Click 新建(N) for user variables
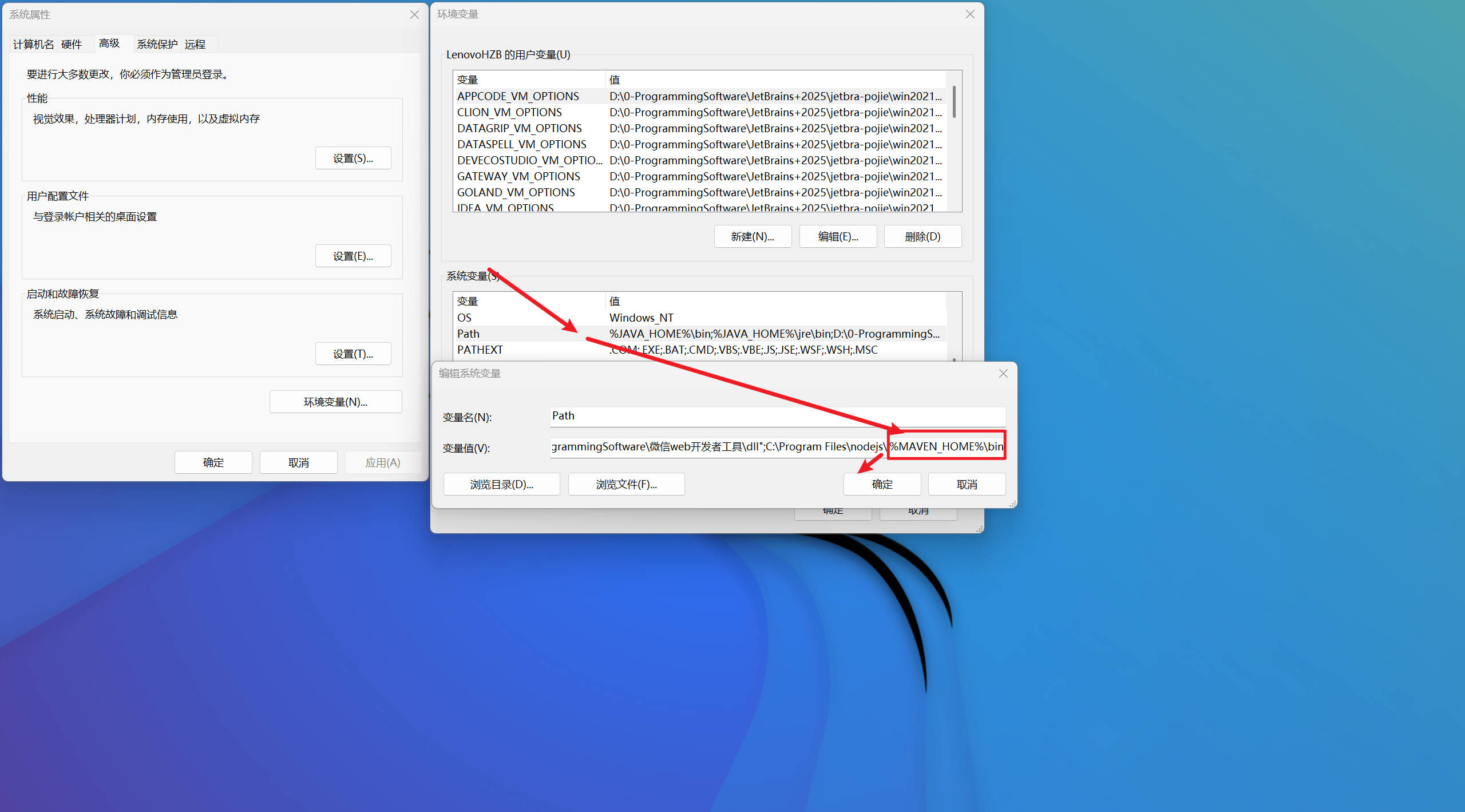The image size is (1465, 812). [753, 237]
